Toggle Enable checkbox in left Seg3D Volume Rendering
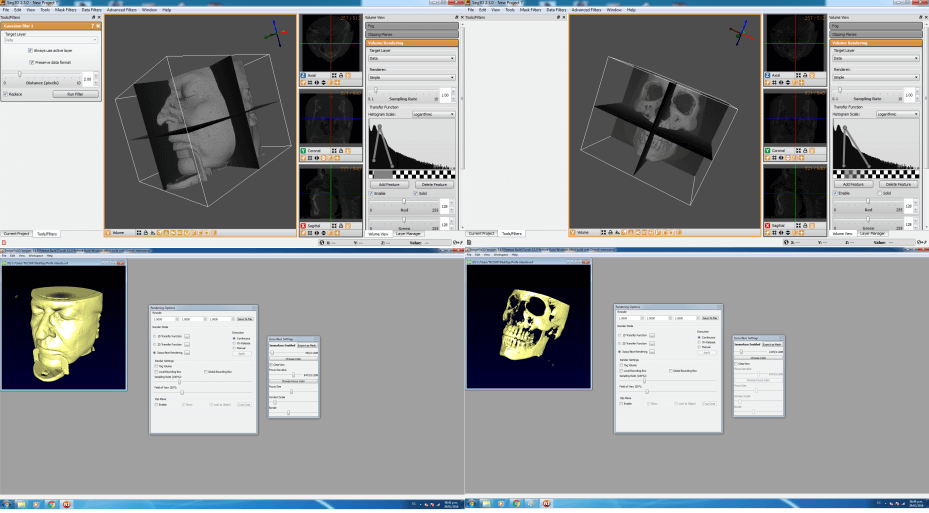 [x=371, y=193]
